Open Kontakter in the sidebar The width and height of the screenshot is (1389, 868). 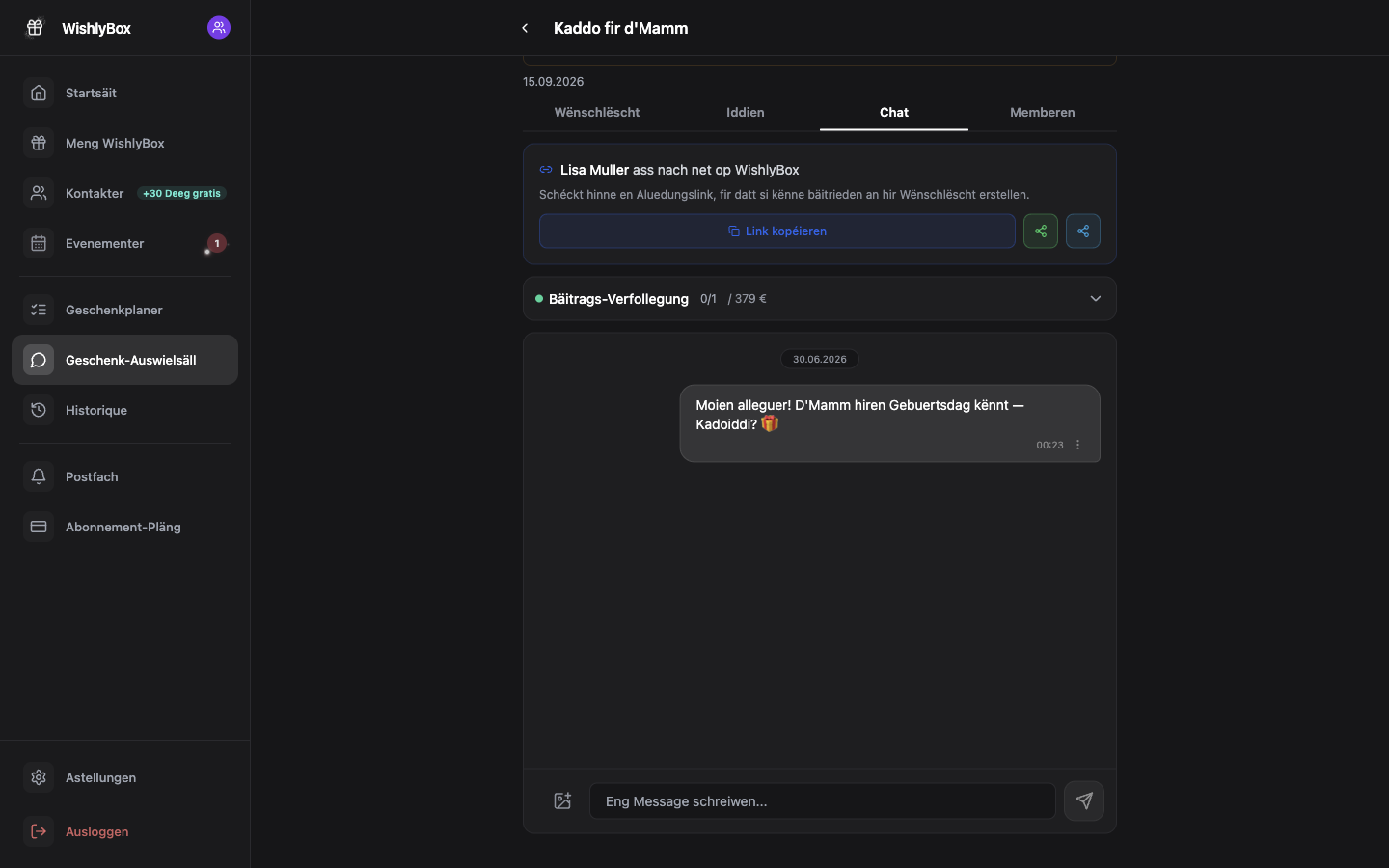click(124, 193)
